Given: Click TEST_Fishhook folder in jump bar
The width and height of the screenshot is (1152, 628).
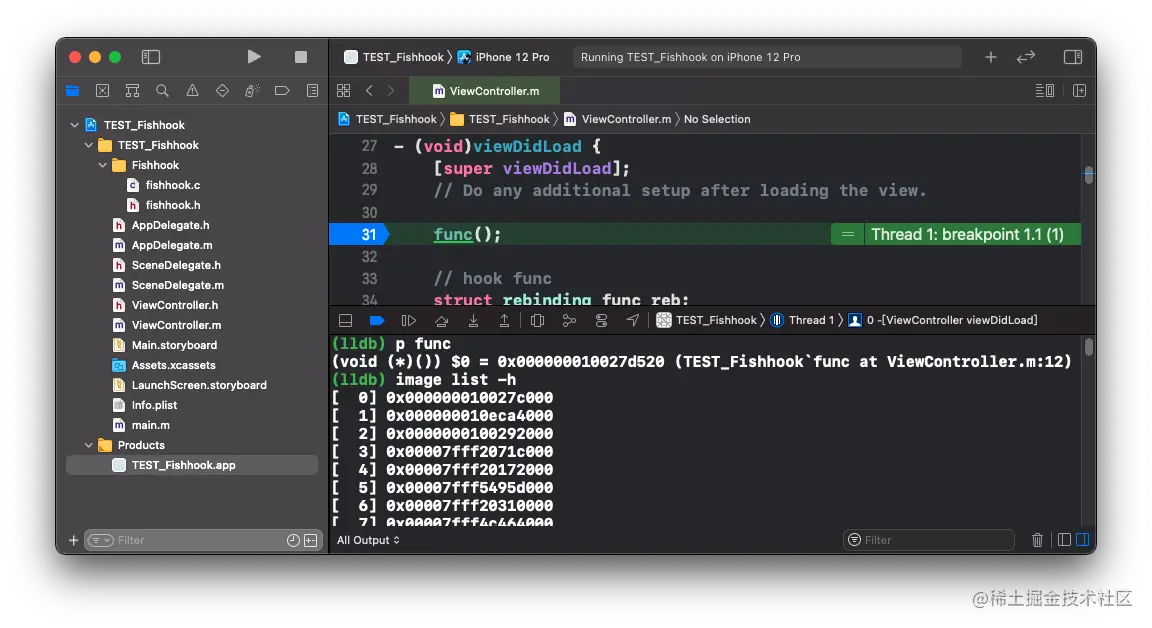Looking at the screenshot, I should point(500,119).
